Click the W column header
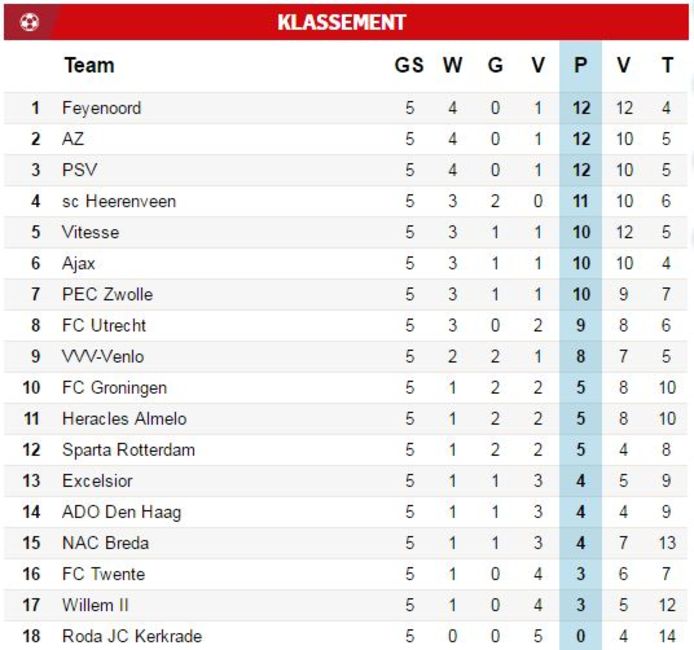 point(453,65)
